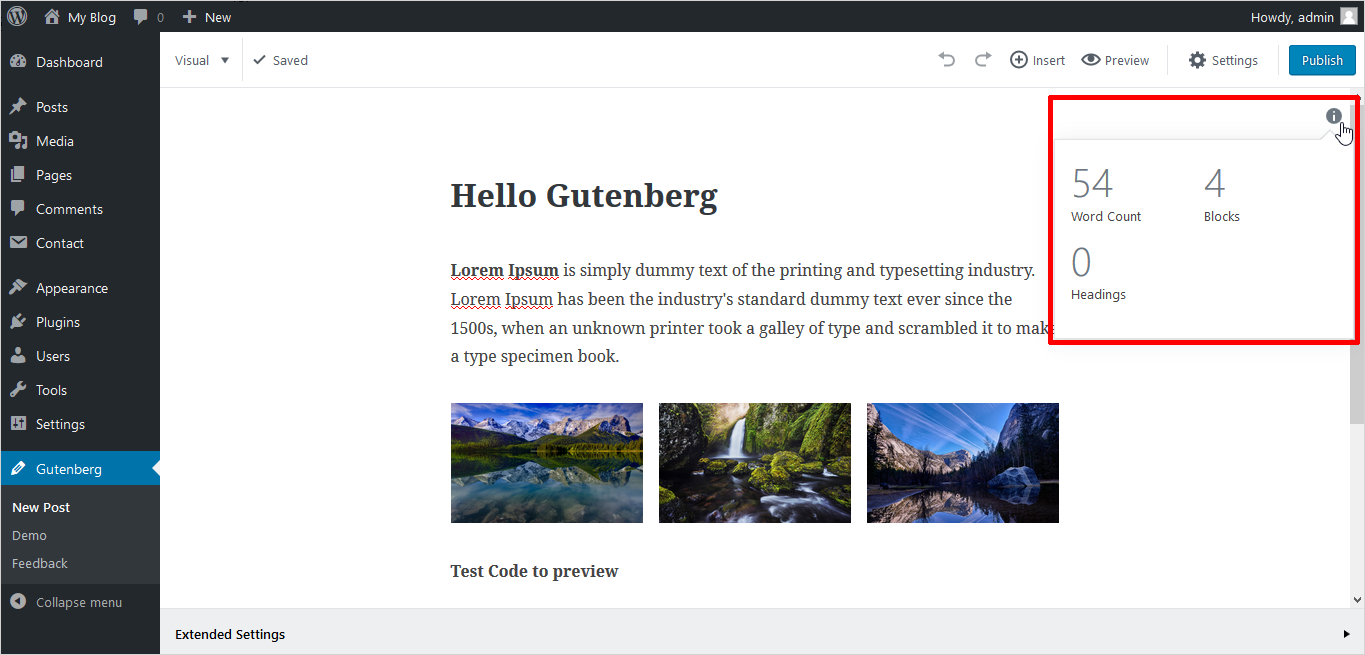The height and width of the screenshot is (655, 1365).
Task: Open the Plugins menu item
Action: pyautogui.click(x=57, y=322)
